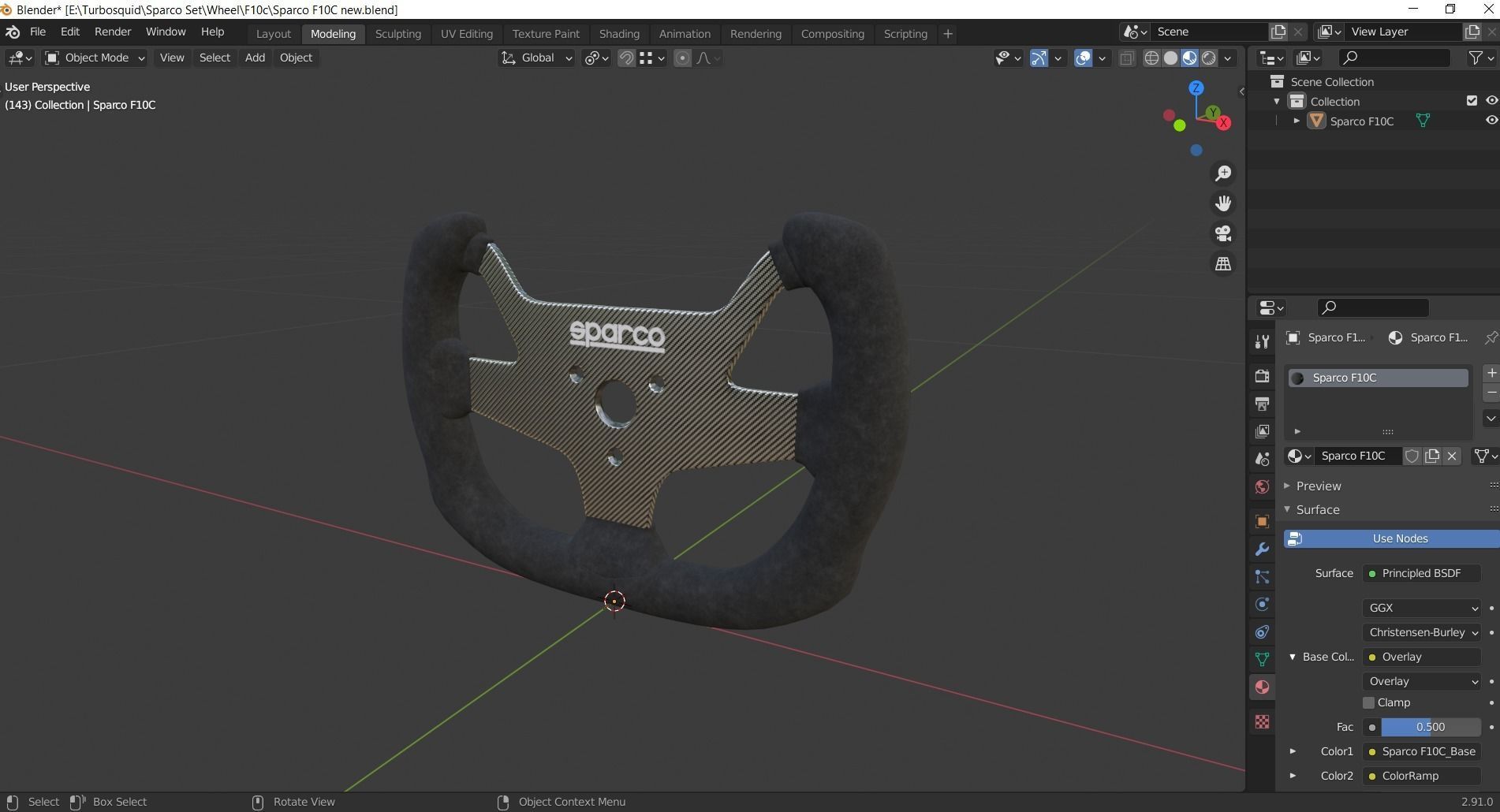Open the Christensen-Burley subsurface method dropdown
Screen dimensions: 1500x812
tap(1422, 632)
